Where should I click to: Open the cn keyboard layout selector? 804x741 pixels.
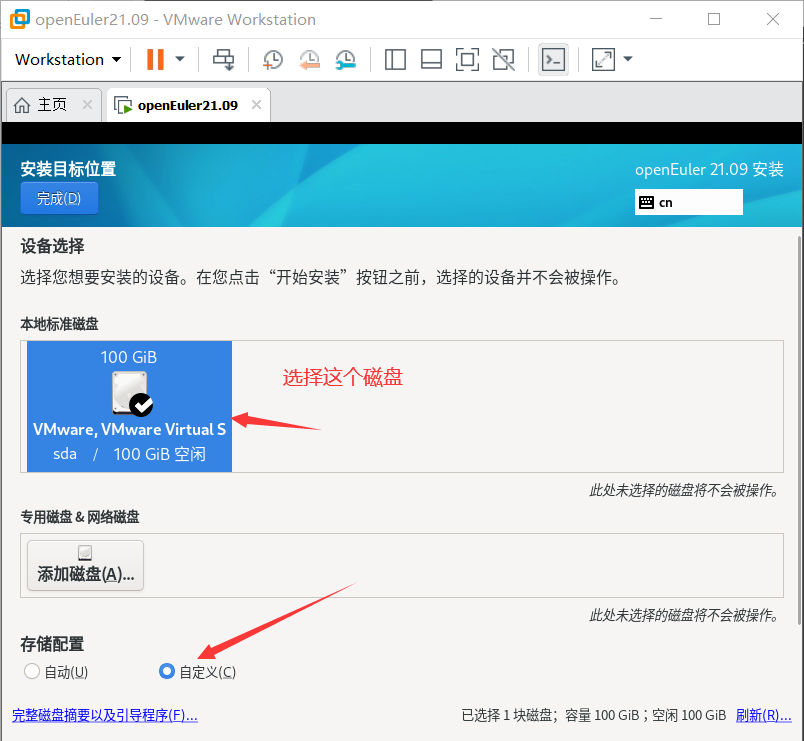click(689, 202)
